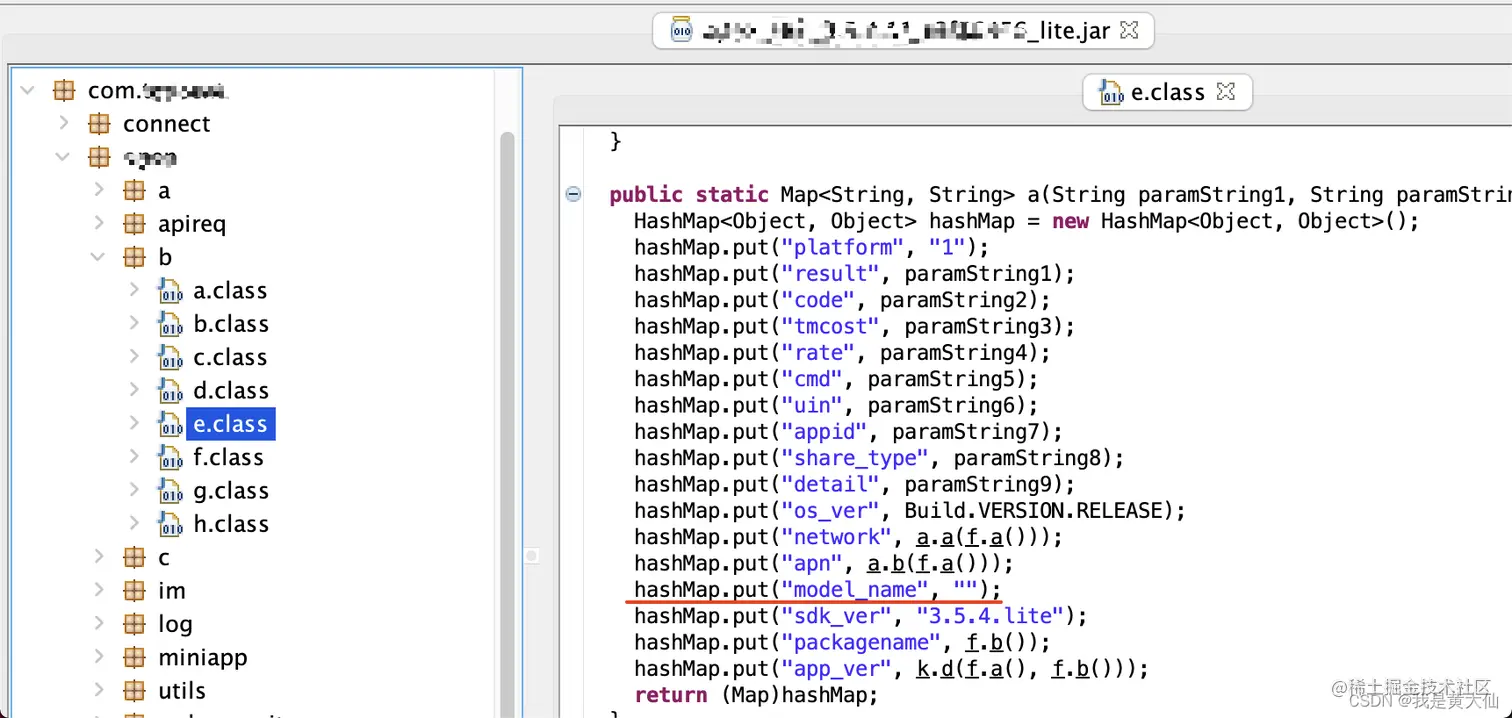Select the apireq package label
Viewport: 1512px width, 718px height.
(x=192, y=224)
